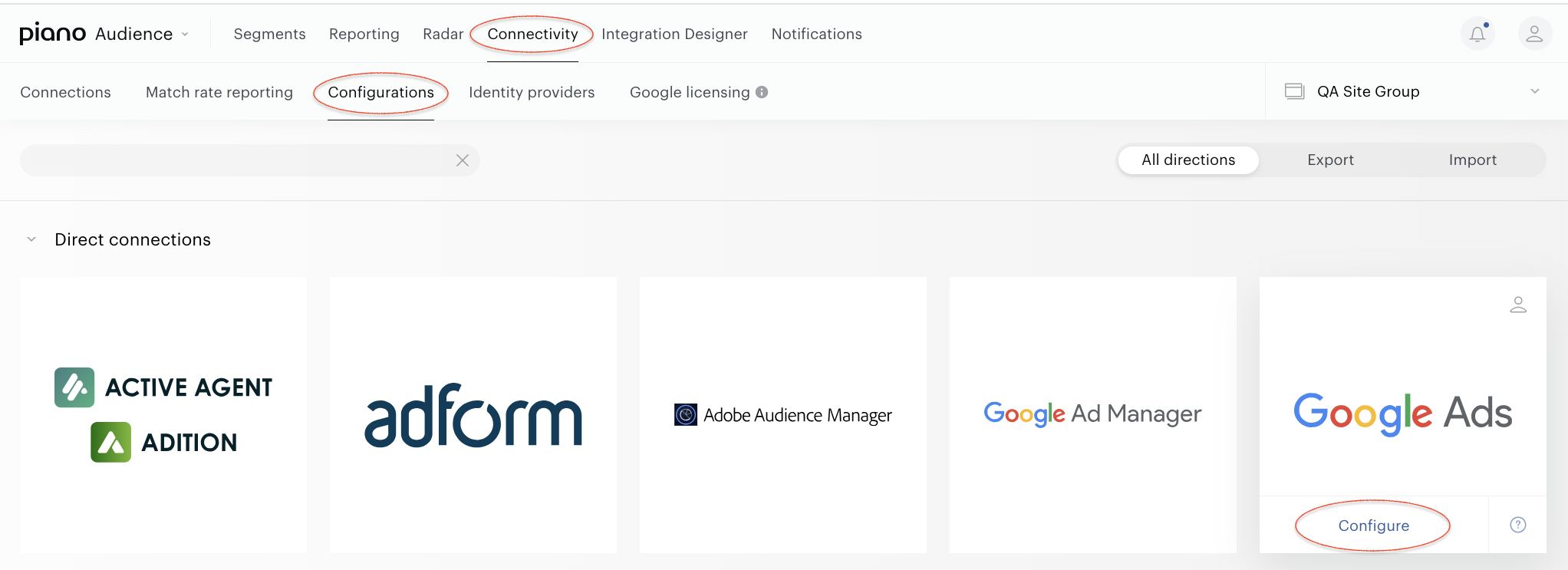Open Radar in top navigation
The height and width of the screenshot is (570, 1568).
(443, 34)
